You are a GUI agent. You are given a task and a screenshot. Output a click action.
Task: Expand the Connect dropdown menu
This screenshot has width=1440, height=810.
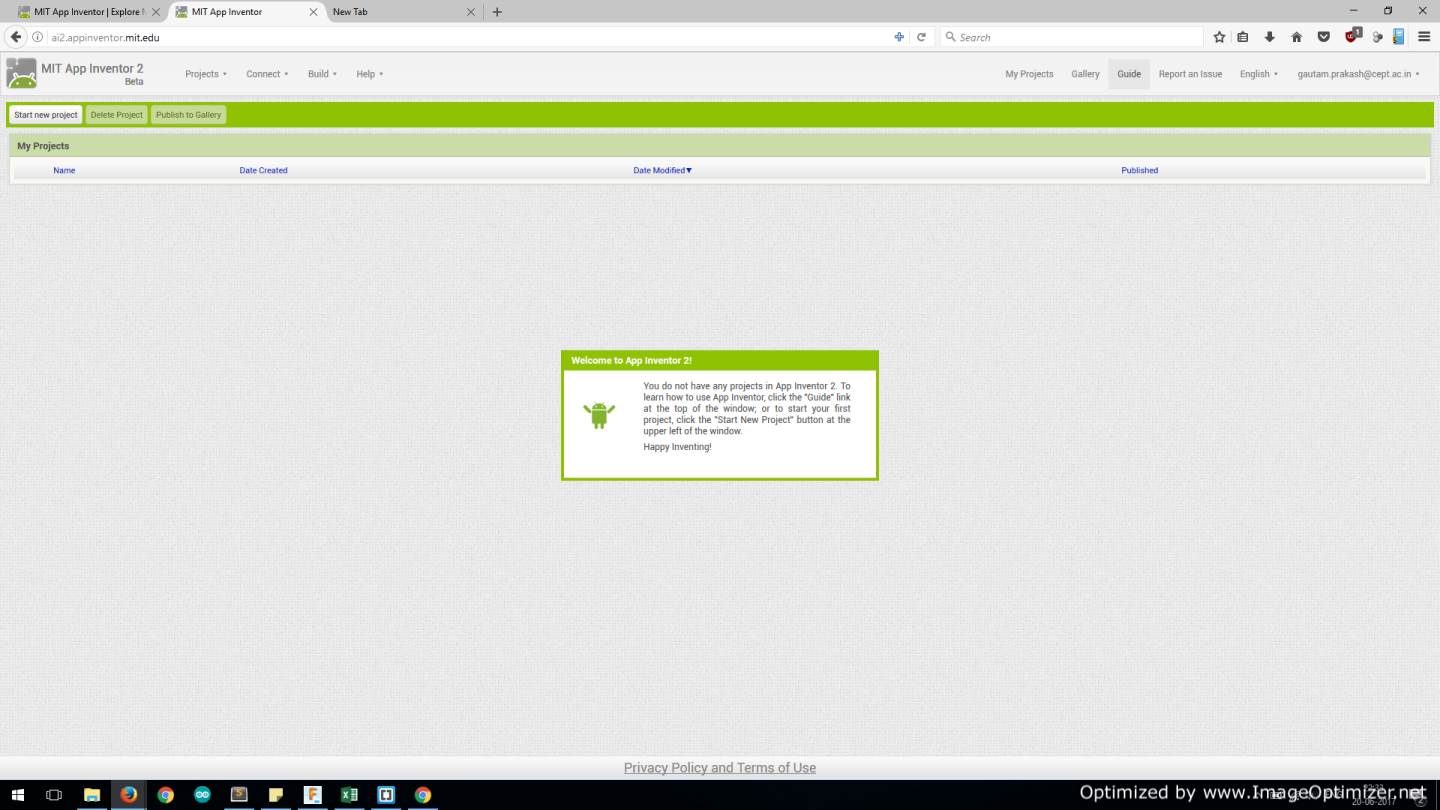[x=267, y=74]
